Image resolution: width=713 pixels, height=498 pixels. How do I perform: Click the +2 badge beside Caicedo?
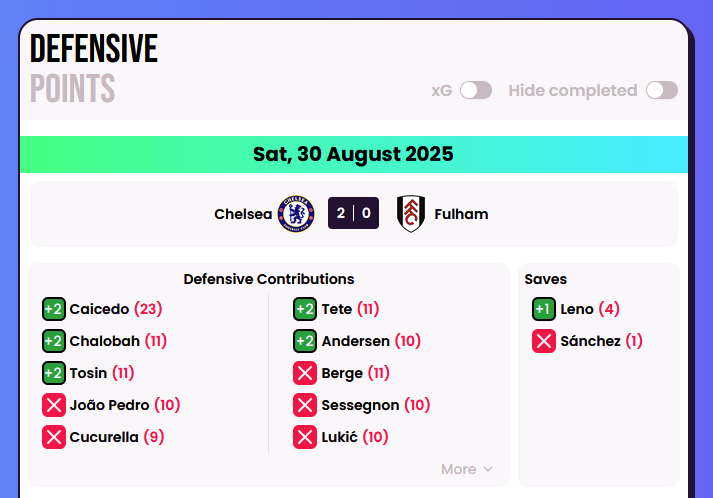tap(54, 309)
